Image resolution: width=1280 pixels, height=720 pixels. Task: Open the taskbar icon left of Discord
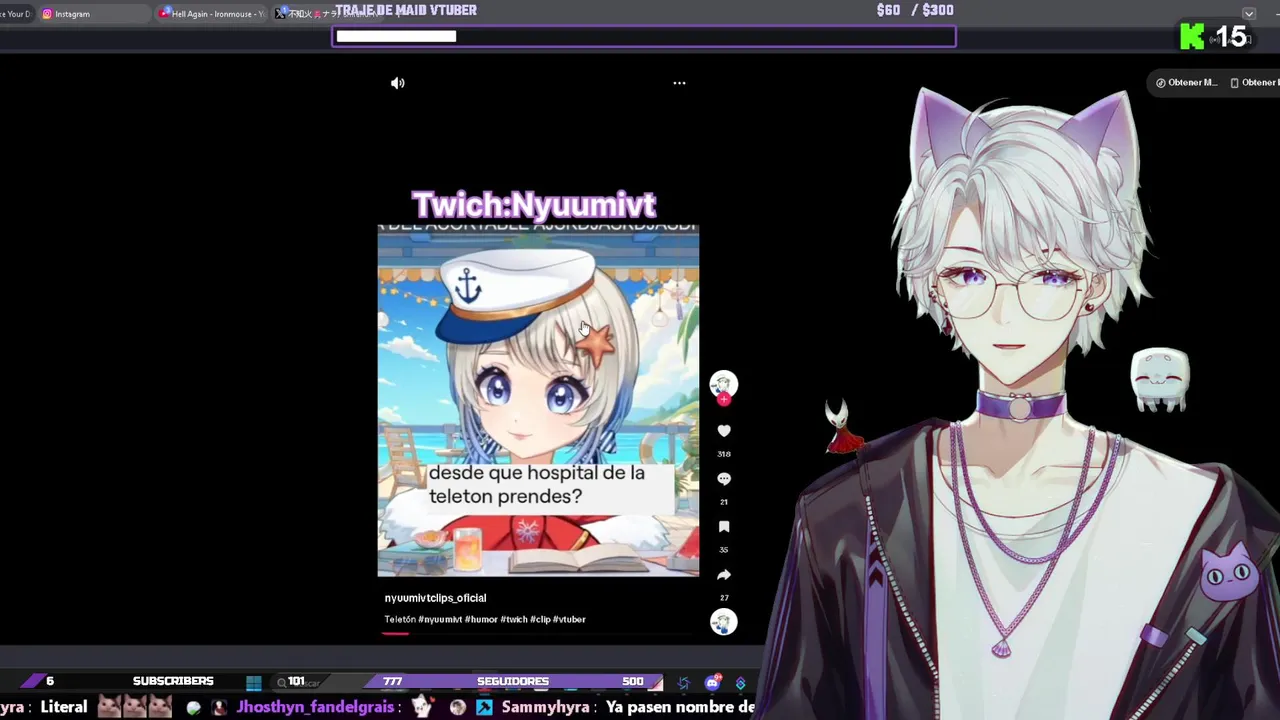pos(684,683)
